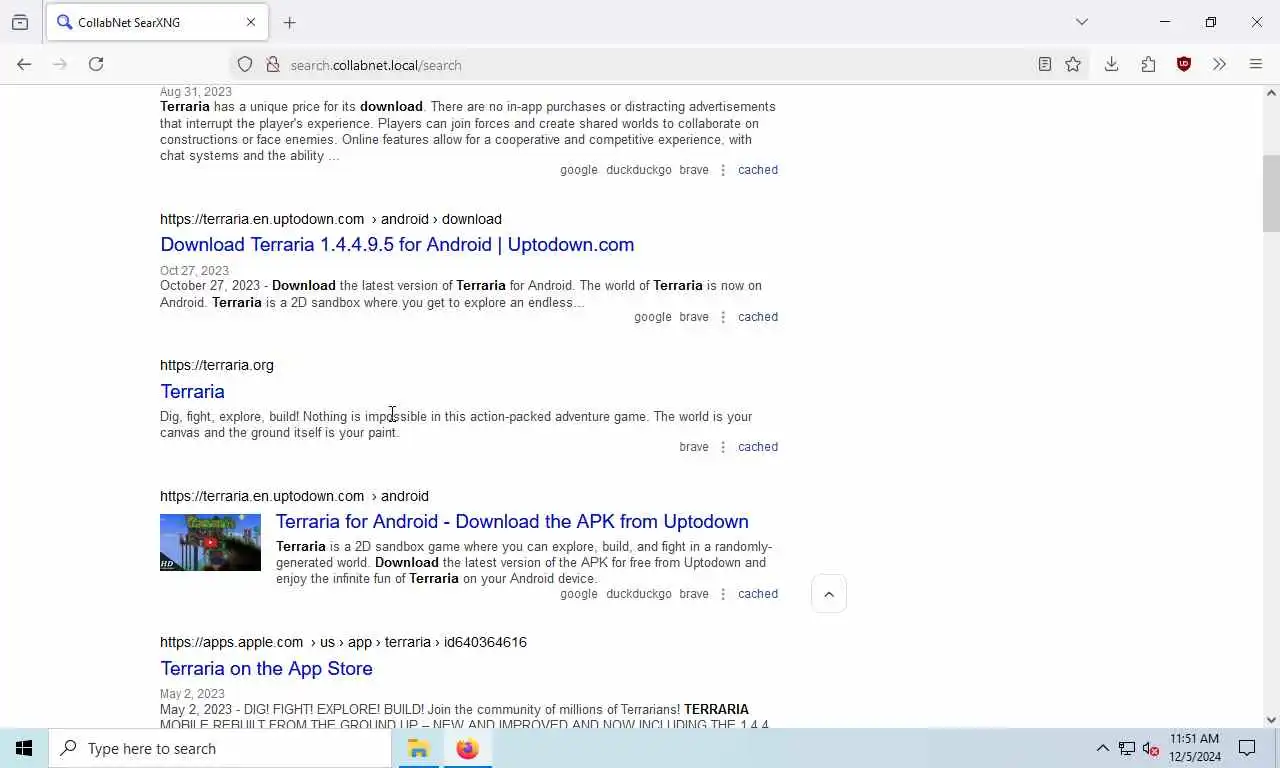Open tracking protection shield icon
Image resolution: width=1280 pixels, height=768 pixels.
pyautogui.click(x=245, y=65)
